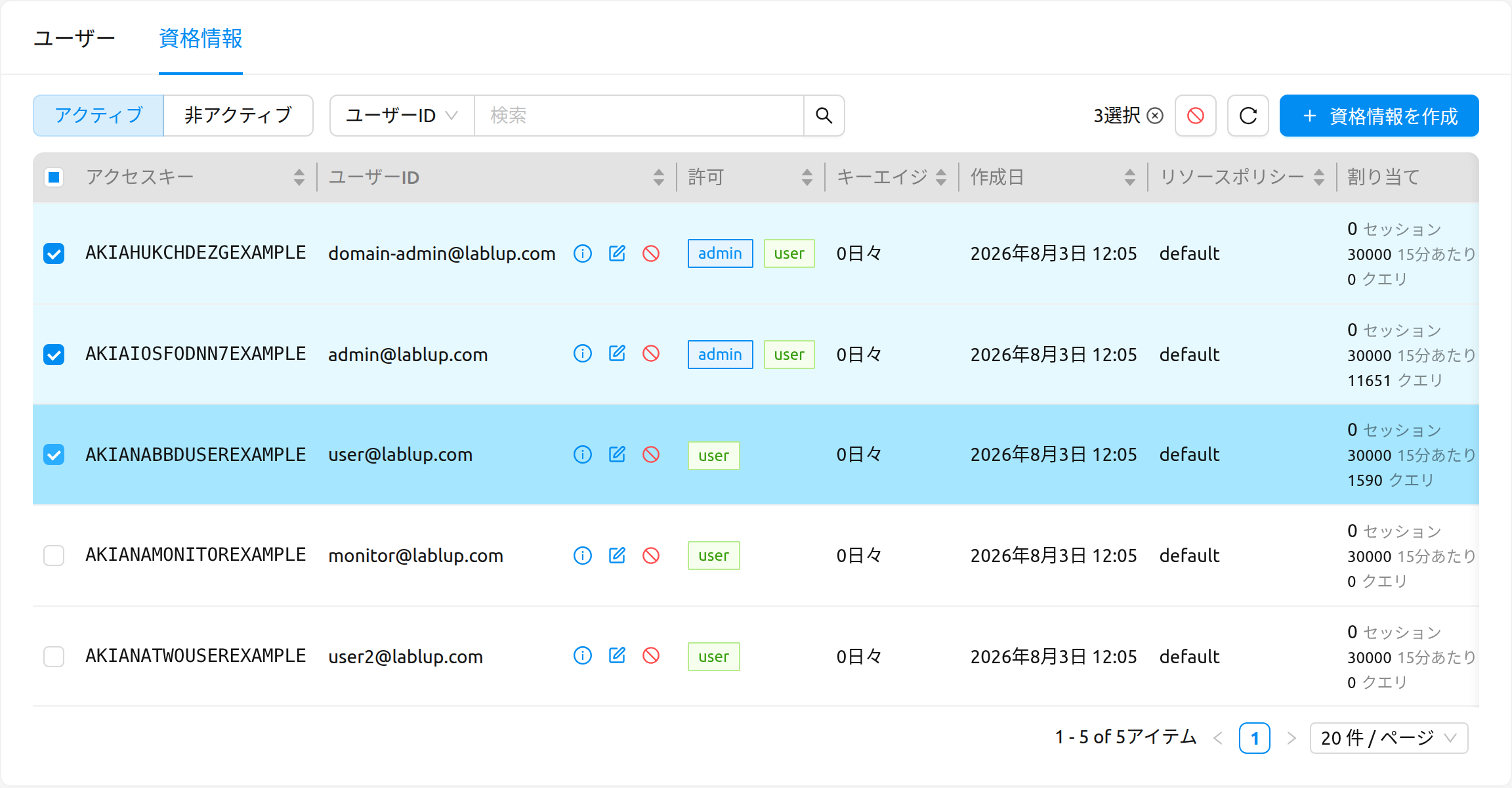This screenshot has width=1512, height=788.
Task: Deactivate the domain-admin@lablup.com credential
Action: pos(651,253)
